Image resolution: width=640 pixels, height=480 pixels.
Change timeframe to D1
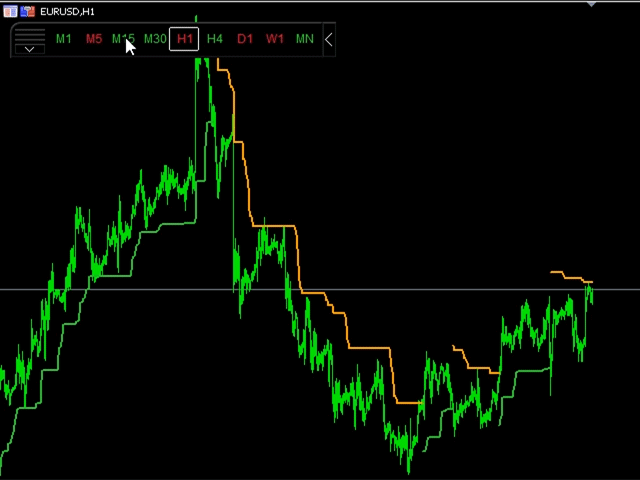click(x=245, y=39)
